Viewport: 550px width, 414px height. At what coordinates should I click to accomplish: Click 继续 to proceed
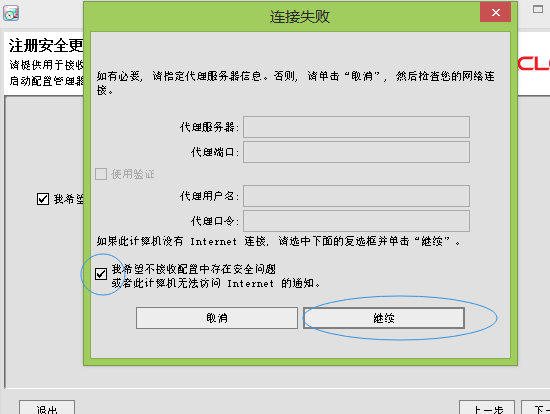pyautogui.click(x=384, y=318)
